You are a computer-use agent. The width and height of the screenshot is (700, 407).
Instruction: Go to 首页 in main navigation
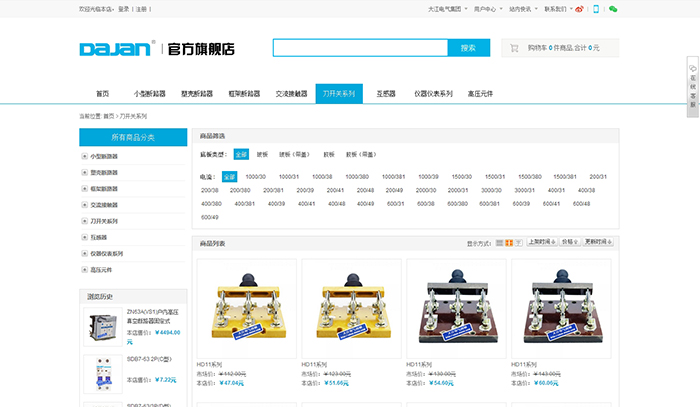click(102, 94)
